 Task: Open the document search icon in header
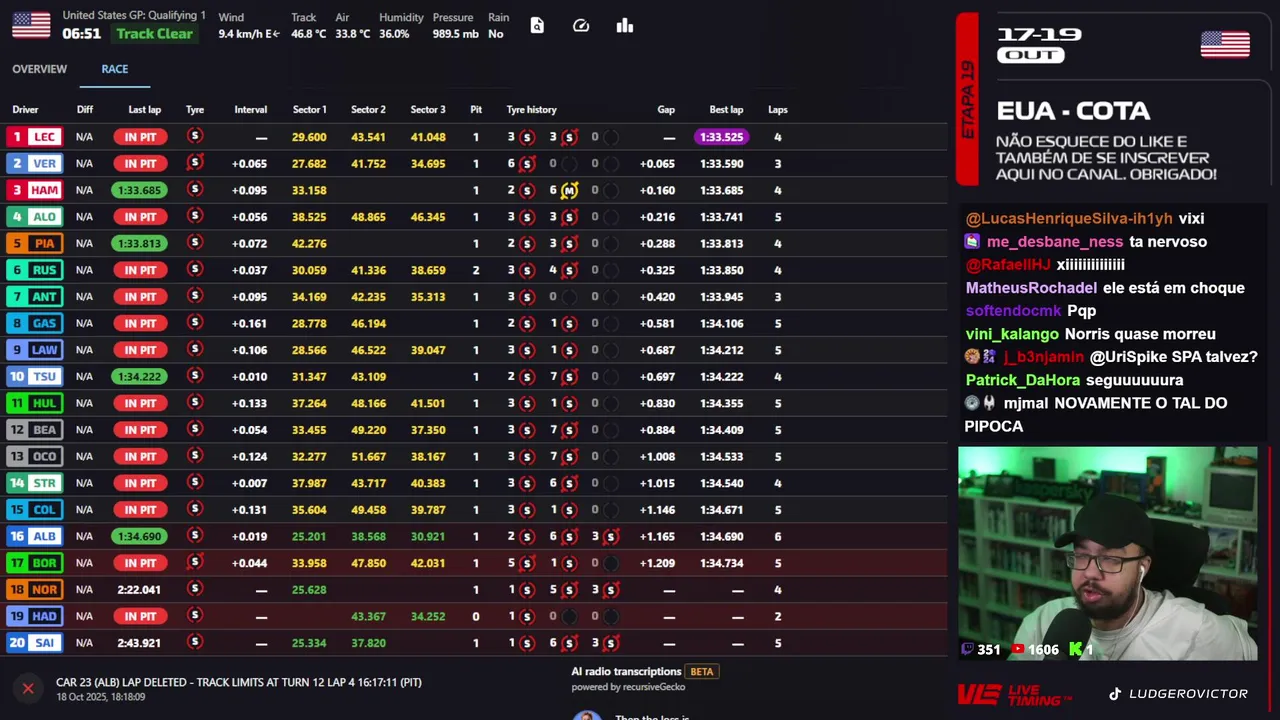coord(537,26)
